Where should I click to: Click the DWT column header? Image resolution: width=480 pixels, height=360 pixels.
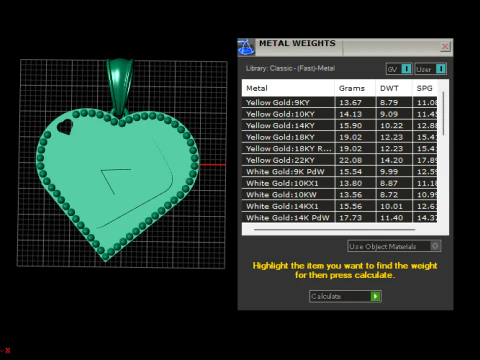[394, 88]
